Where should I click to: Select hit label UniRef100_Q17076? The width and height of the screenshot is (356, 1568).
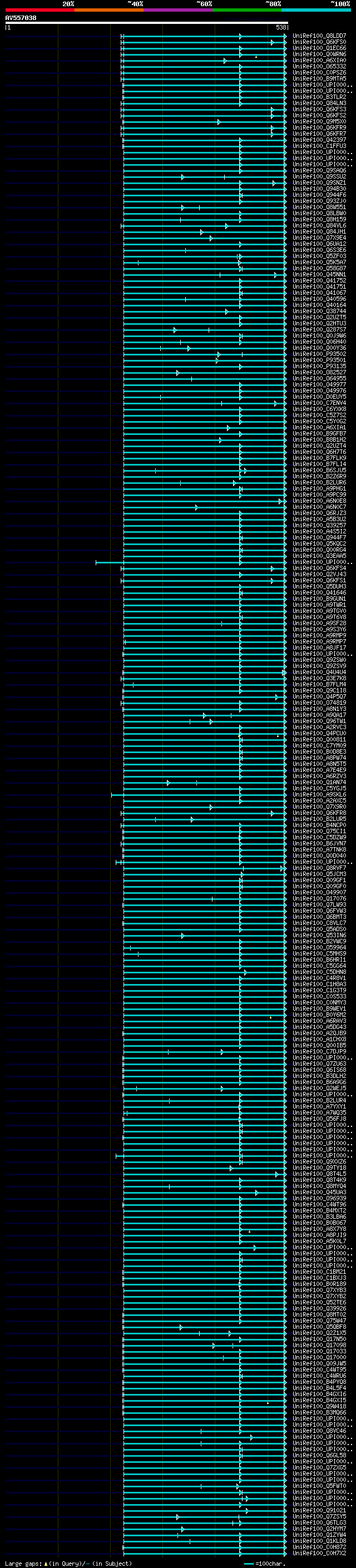[319, 898]
